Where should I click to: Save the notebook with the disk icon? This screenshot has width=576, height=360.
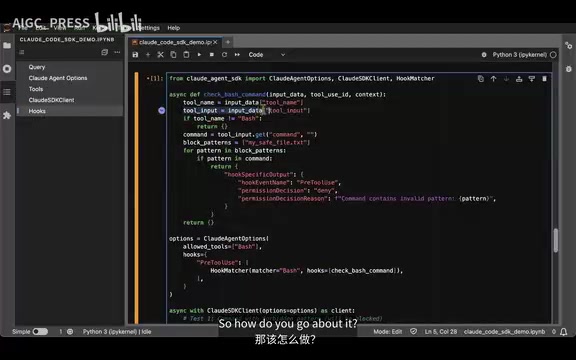pos(135,55)
